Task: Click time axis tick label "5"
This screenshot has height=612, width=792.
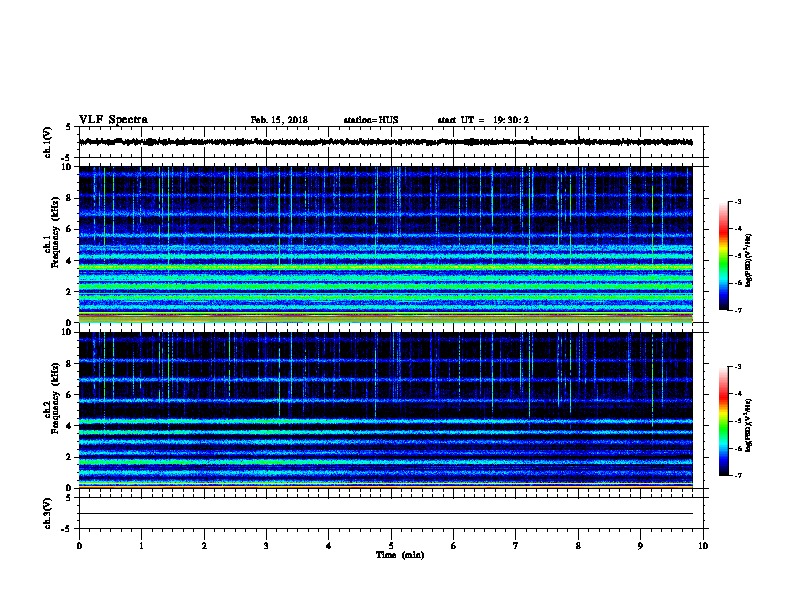Action: 391,545
